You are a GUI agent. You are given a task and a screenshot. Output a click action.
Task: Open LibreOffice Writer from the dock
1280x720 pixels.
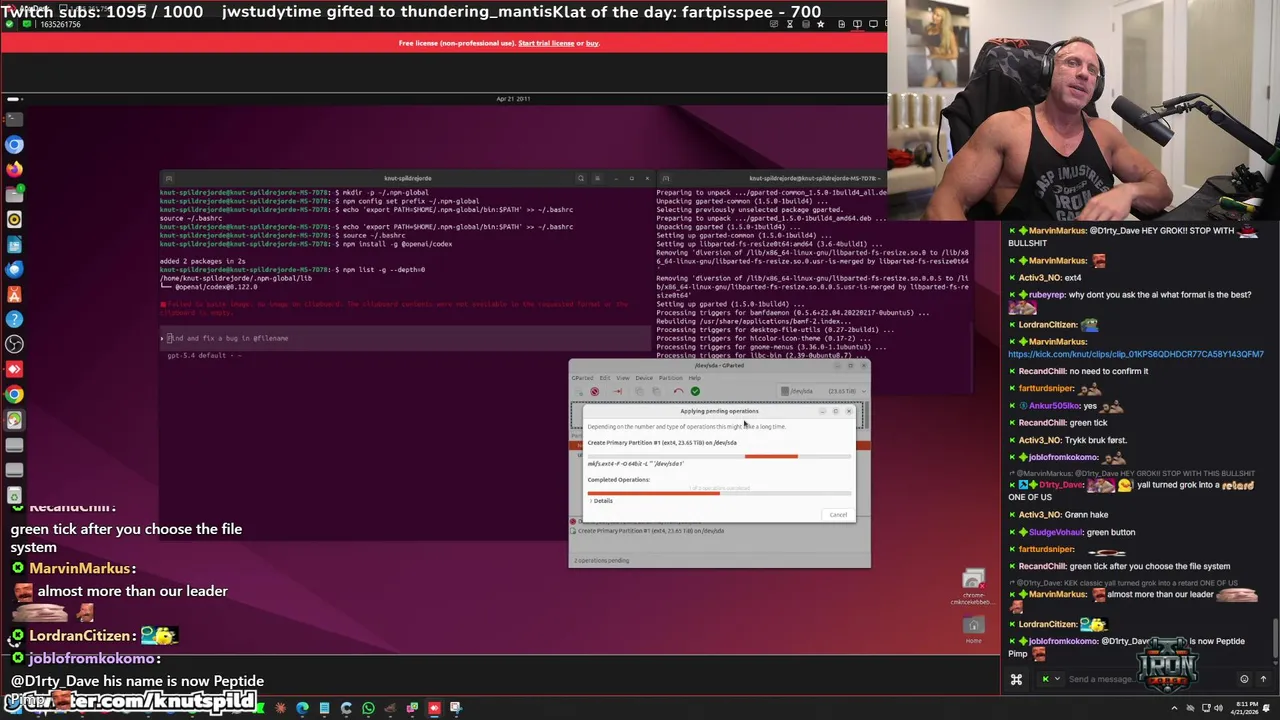point(14,245)
